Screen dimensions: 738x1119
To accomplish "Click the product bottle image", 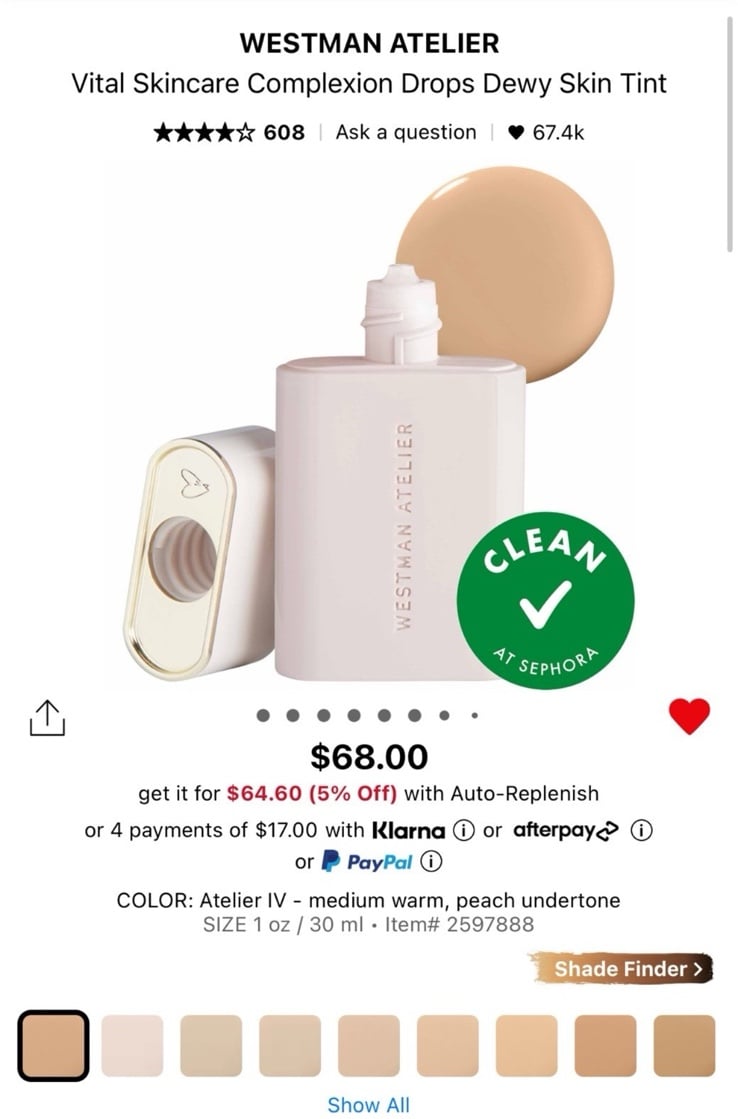I will (400, 471).
